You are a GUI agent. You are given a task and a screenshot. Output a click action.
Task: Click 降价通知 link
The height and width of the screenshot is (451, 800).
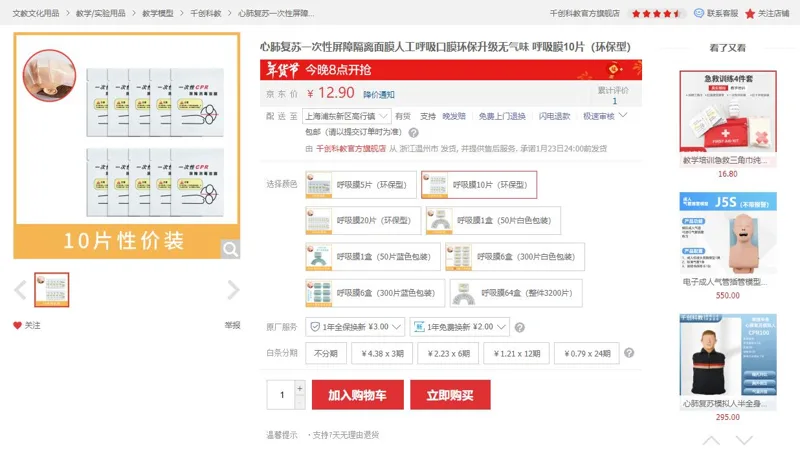[x=379, y=95]
